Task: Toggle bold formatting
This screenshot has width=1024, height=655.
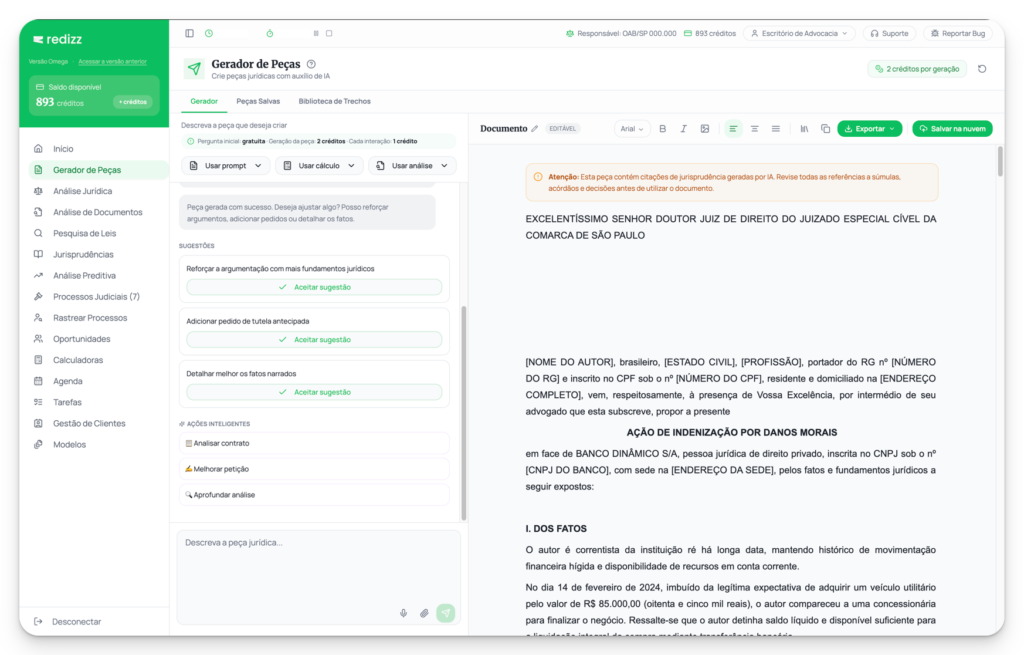Action: 662,129
